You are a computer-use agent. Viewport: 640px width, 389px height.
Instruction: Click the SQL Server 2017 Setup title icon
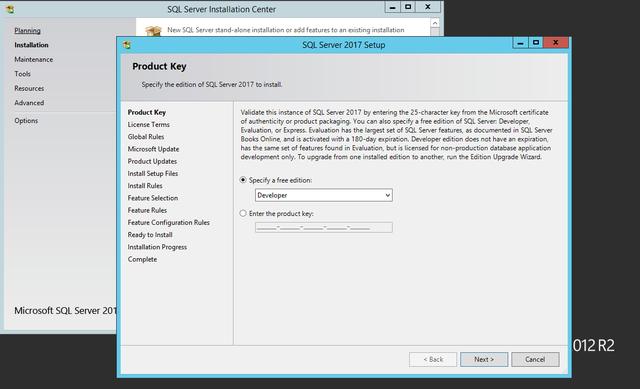coord(127,45)
